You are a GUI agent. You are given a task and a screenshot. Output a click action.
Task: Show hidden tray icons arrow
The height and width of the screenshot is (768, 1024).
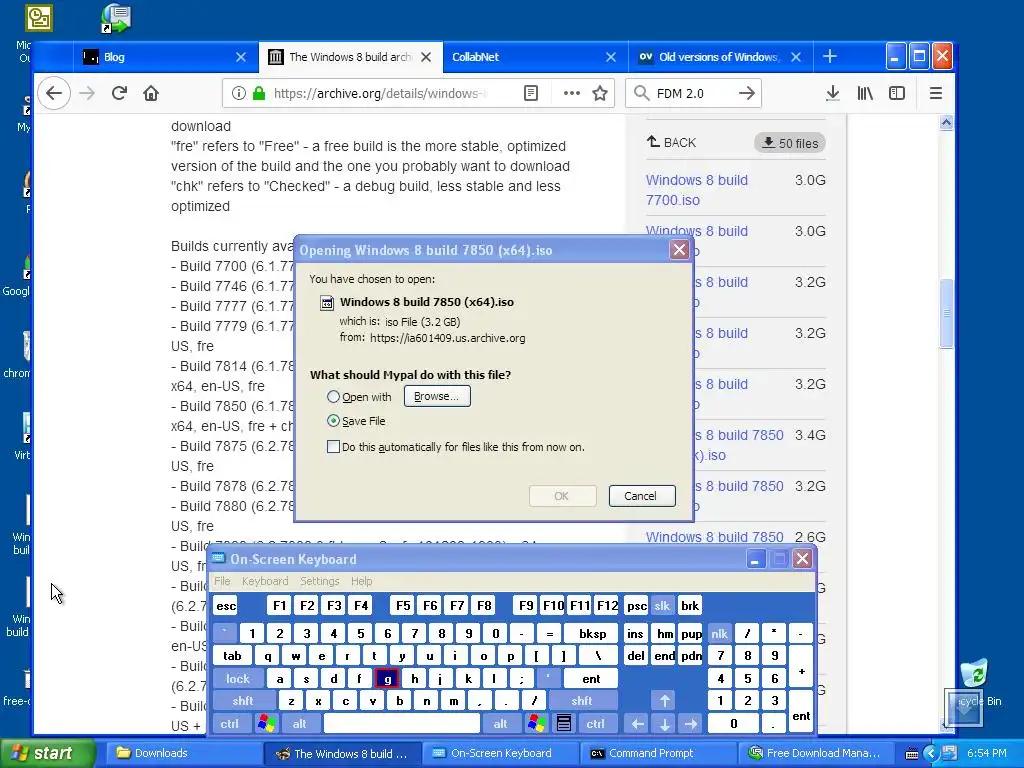[931, 753]
